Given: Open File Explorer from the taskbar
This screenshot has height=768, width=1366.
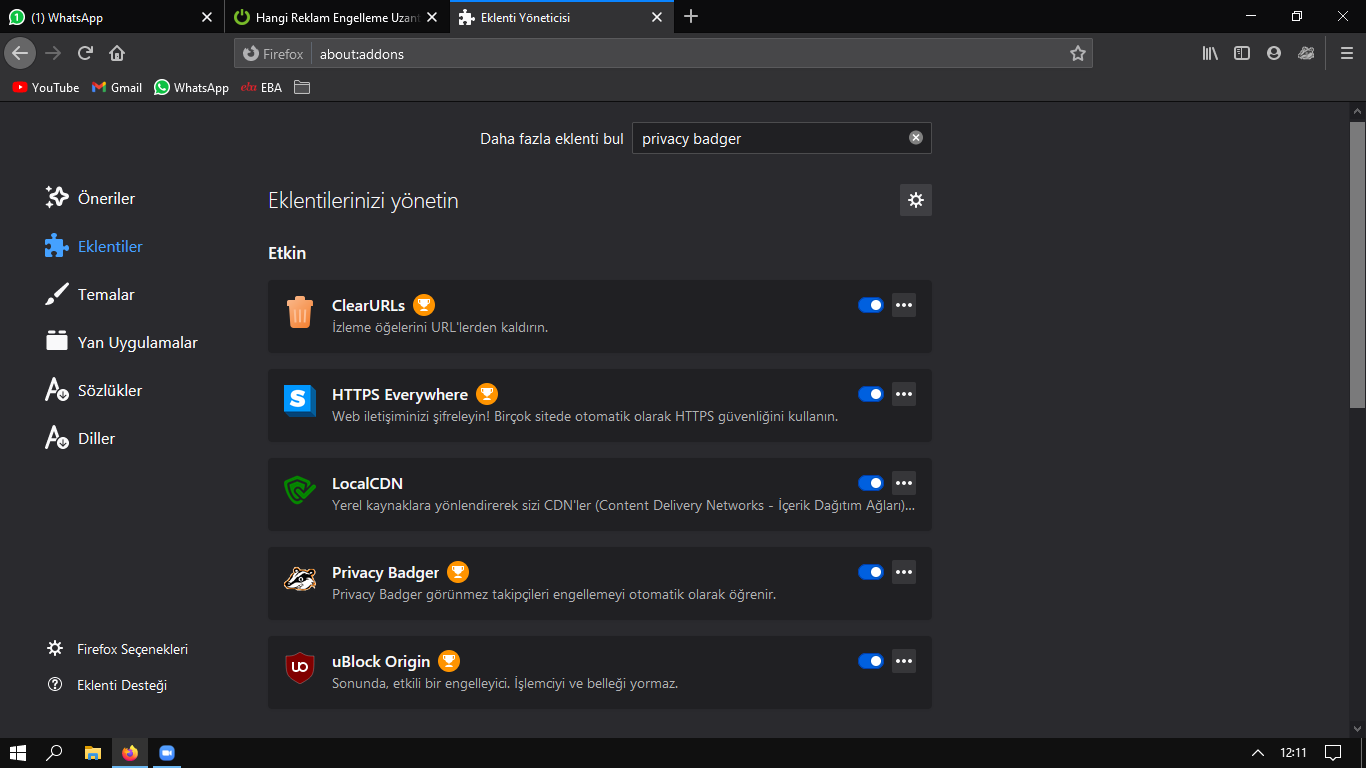Looking at the screenshot, I should tap(93, 753).
